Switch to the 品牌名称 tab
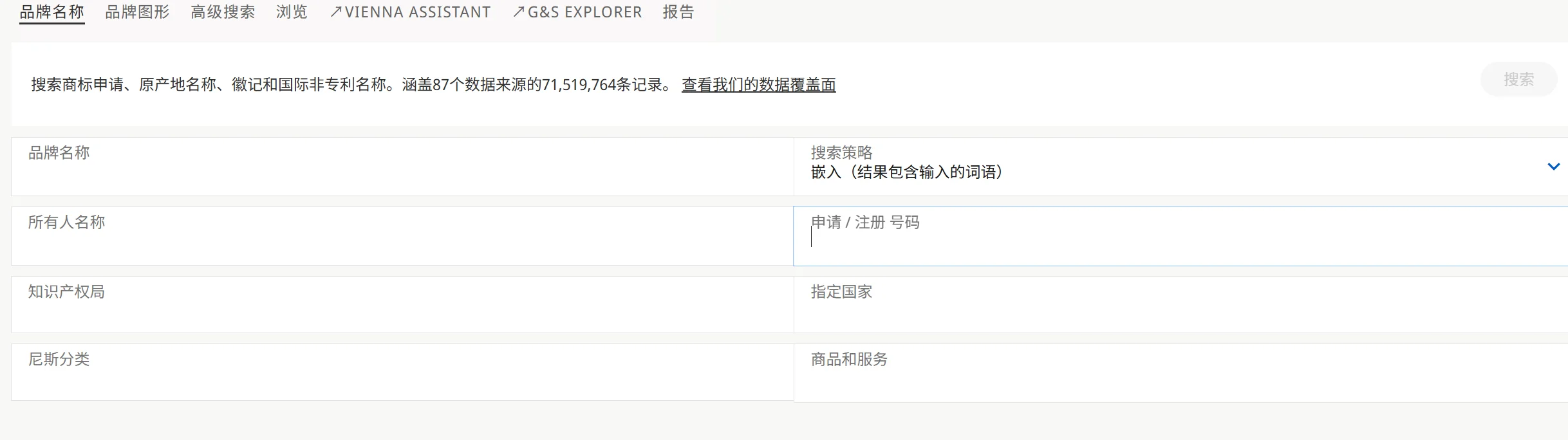The height and width of the screenshot is (440, 1568). [x=51, y=12]
